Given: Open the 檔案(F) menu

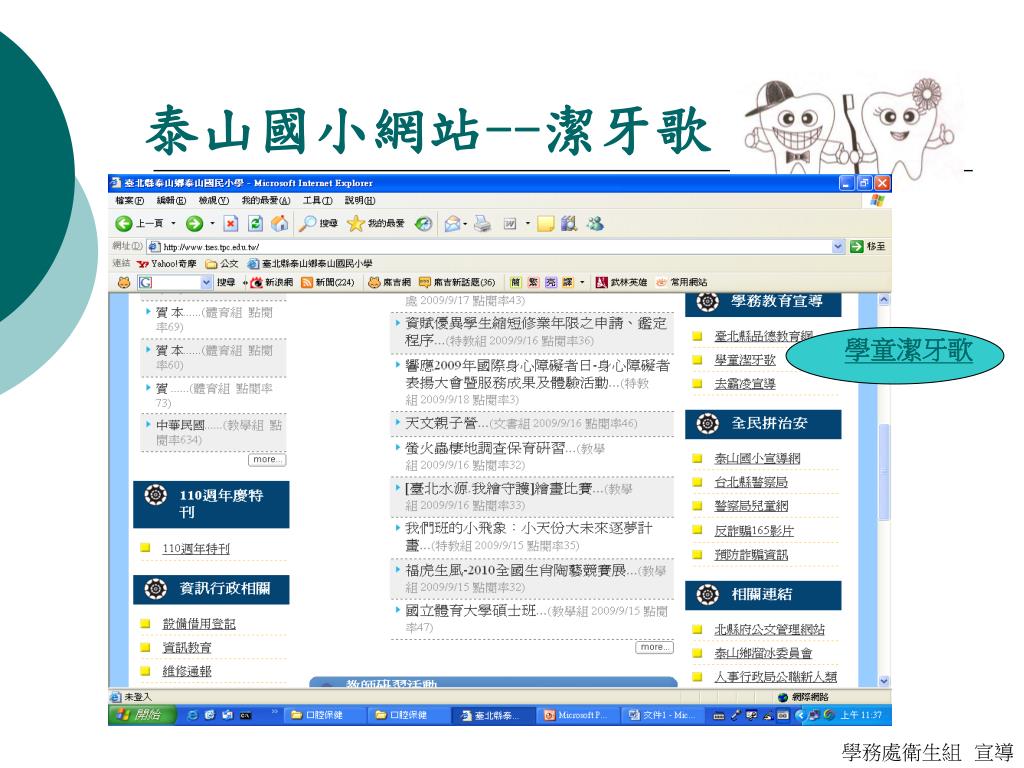Looking at the screenshot, I should point(129,200).
